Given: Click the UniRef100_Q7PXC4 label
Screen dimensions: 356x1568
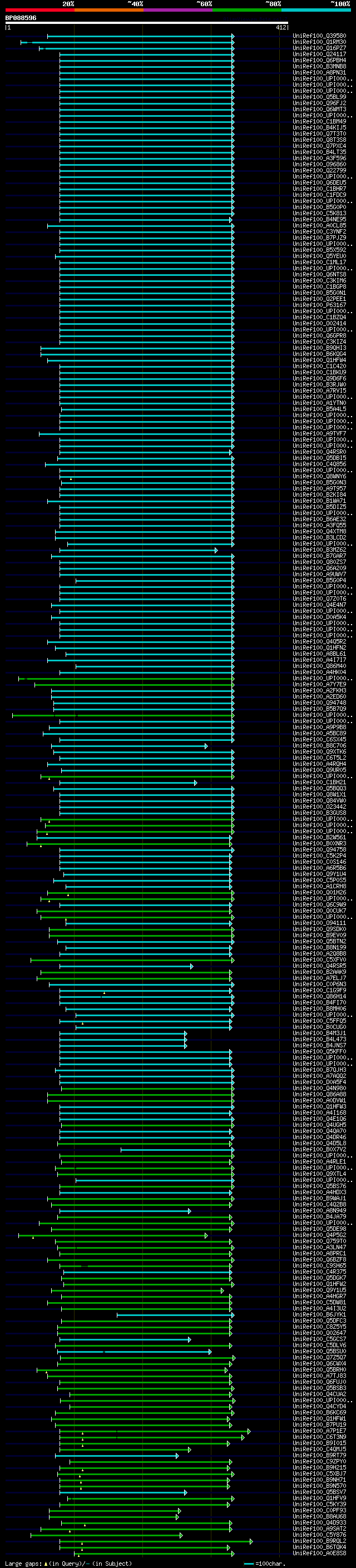Looking at the screenshot, I should [x=319, y=146].
